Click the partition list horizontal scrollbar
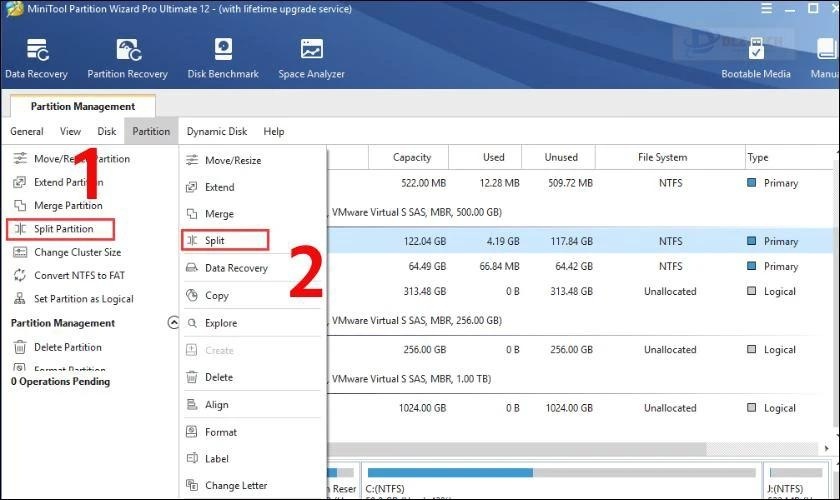This screenshot has height=500, width=840. click(516, 448)
